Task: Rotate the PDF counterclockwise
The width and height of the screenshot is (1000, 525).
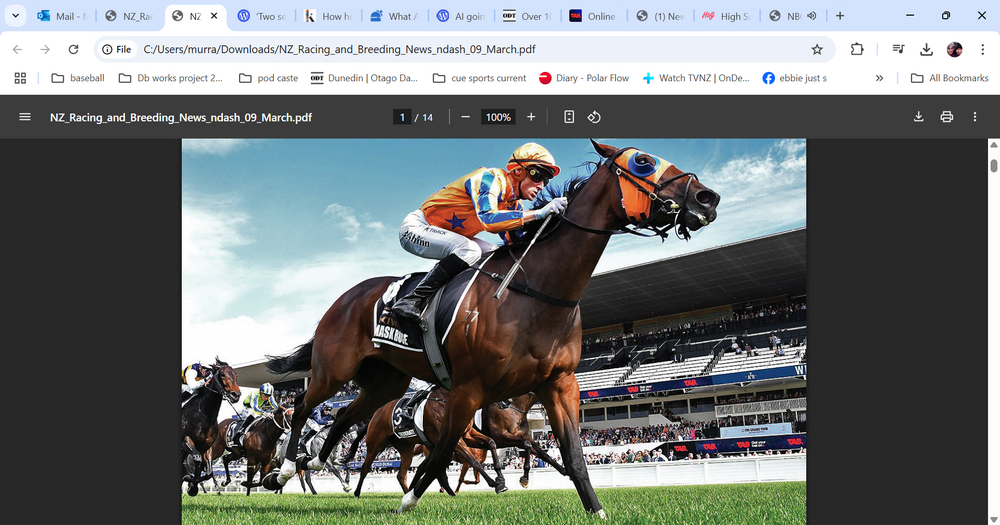Action: point(594,117)
